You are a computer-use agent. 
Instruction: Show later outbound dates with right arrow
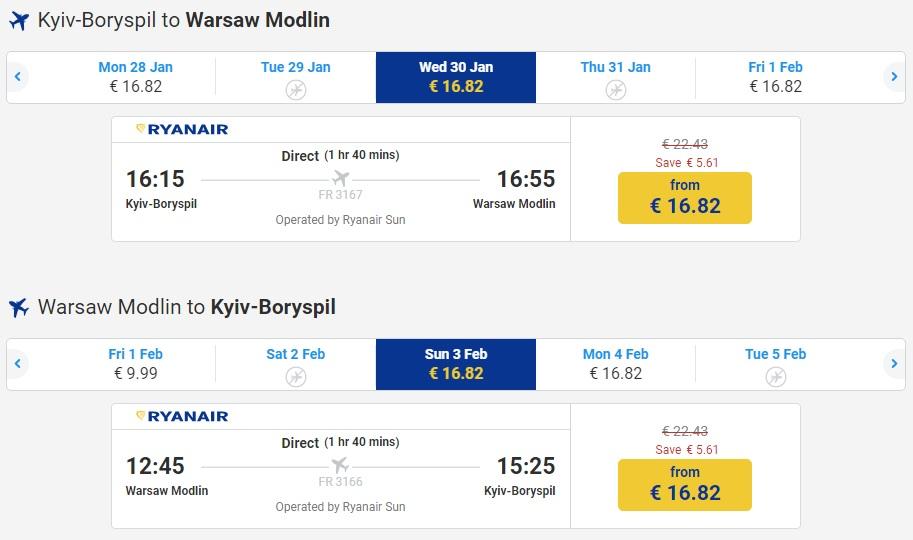tap(894, 77)
